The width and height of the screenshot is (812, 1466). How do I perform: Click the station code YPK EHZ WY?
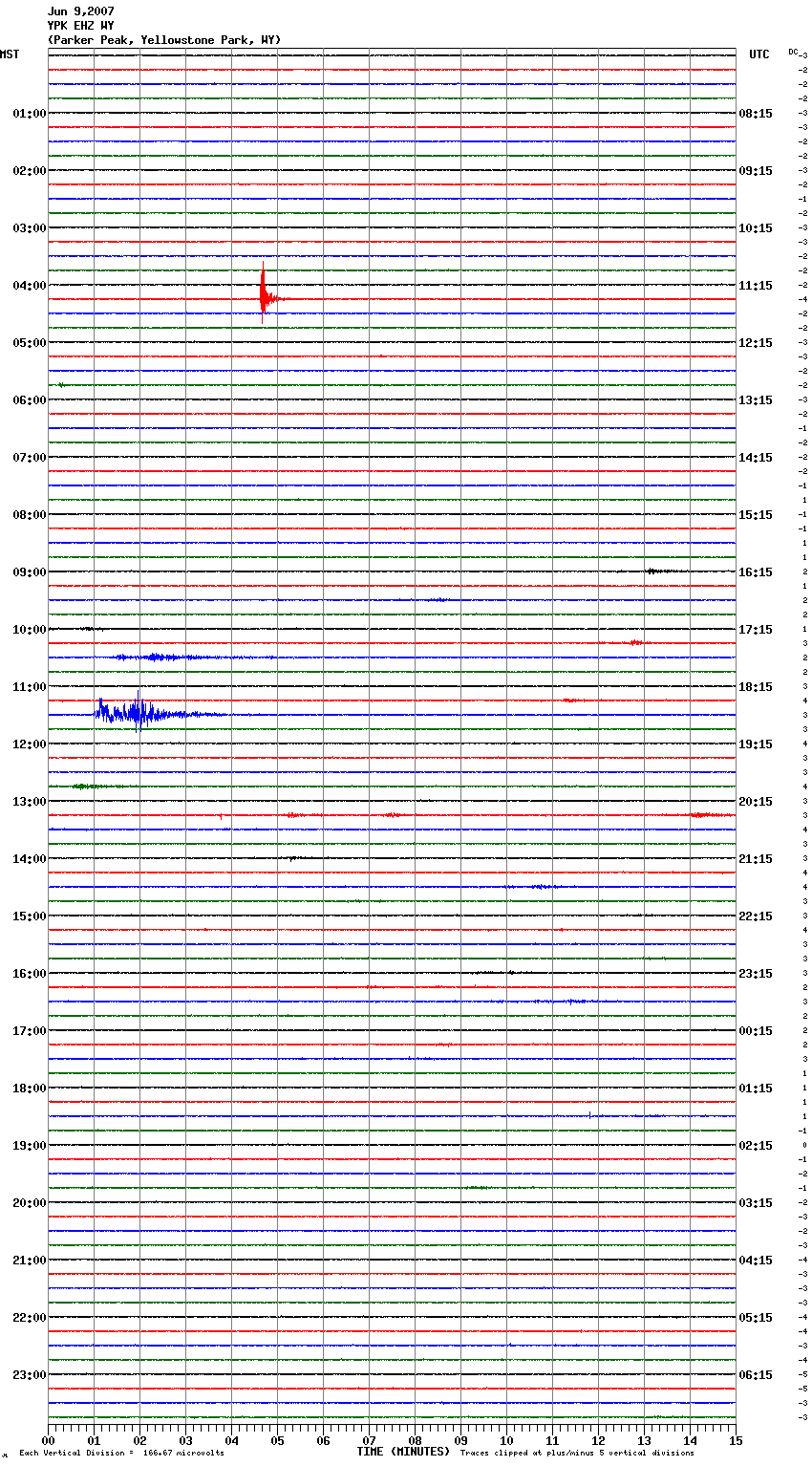[x=80, y=26]
